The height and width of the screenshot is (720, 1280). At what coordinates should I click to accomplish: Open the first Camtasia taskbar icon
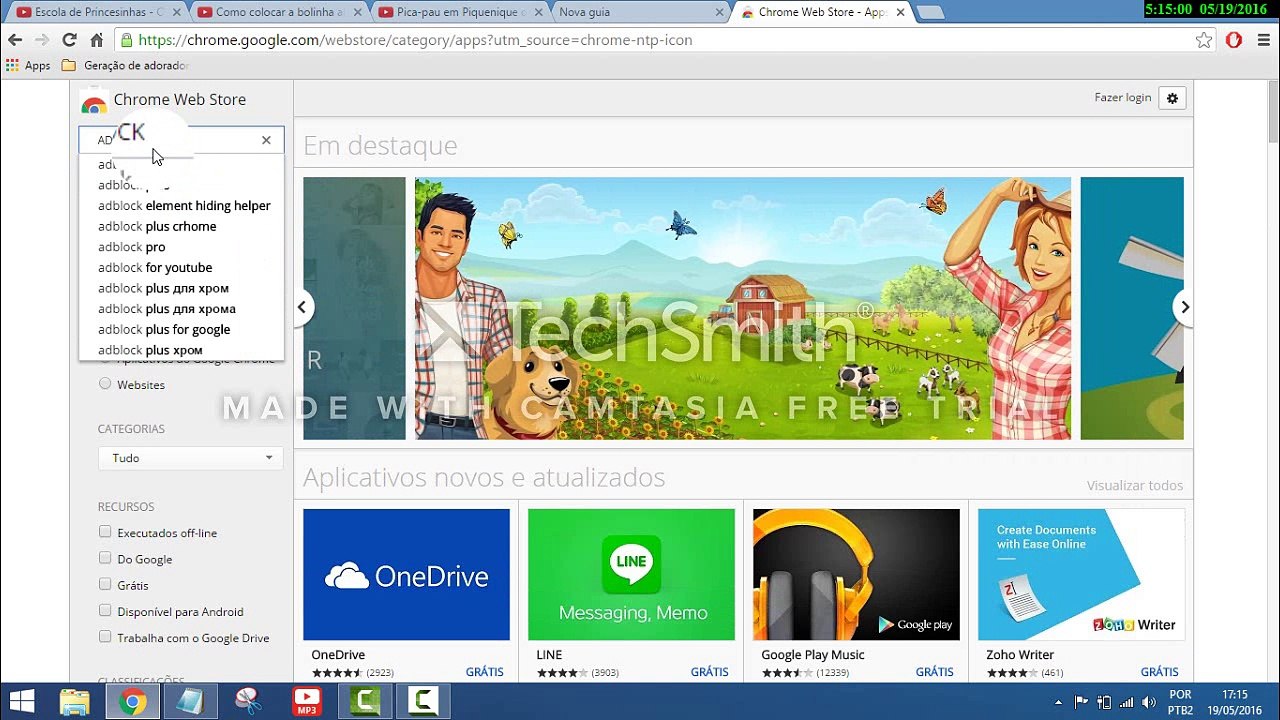click(365, 701)
